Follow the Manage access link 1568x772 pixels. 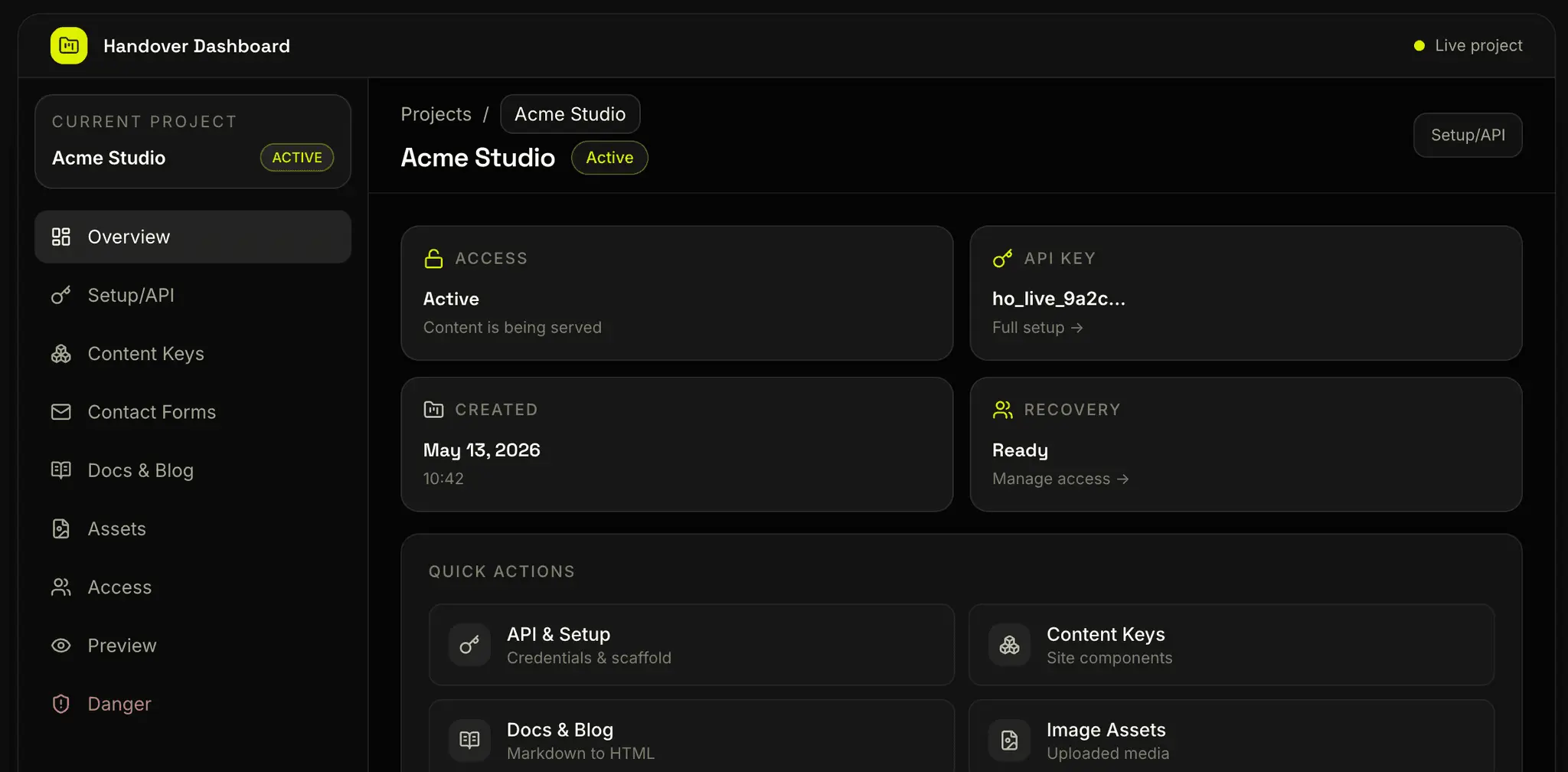pos(1060,479)
